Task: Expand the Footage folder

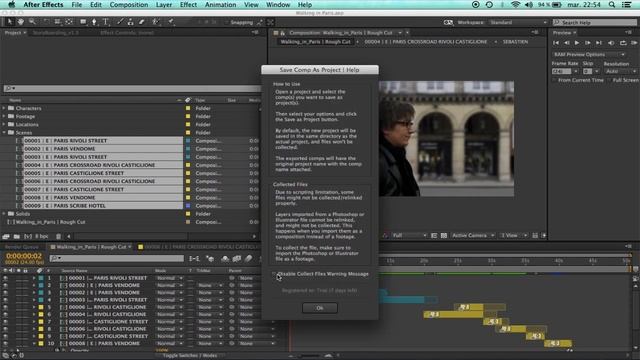Action: [x=4, y=116]
